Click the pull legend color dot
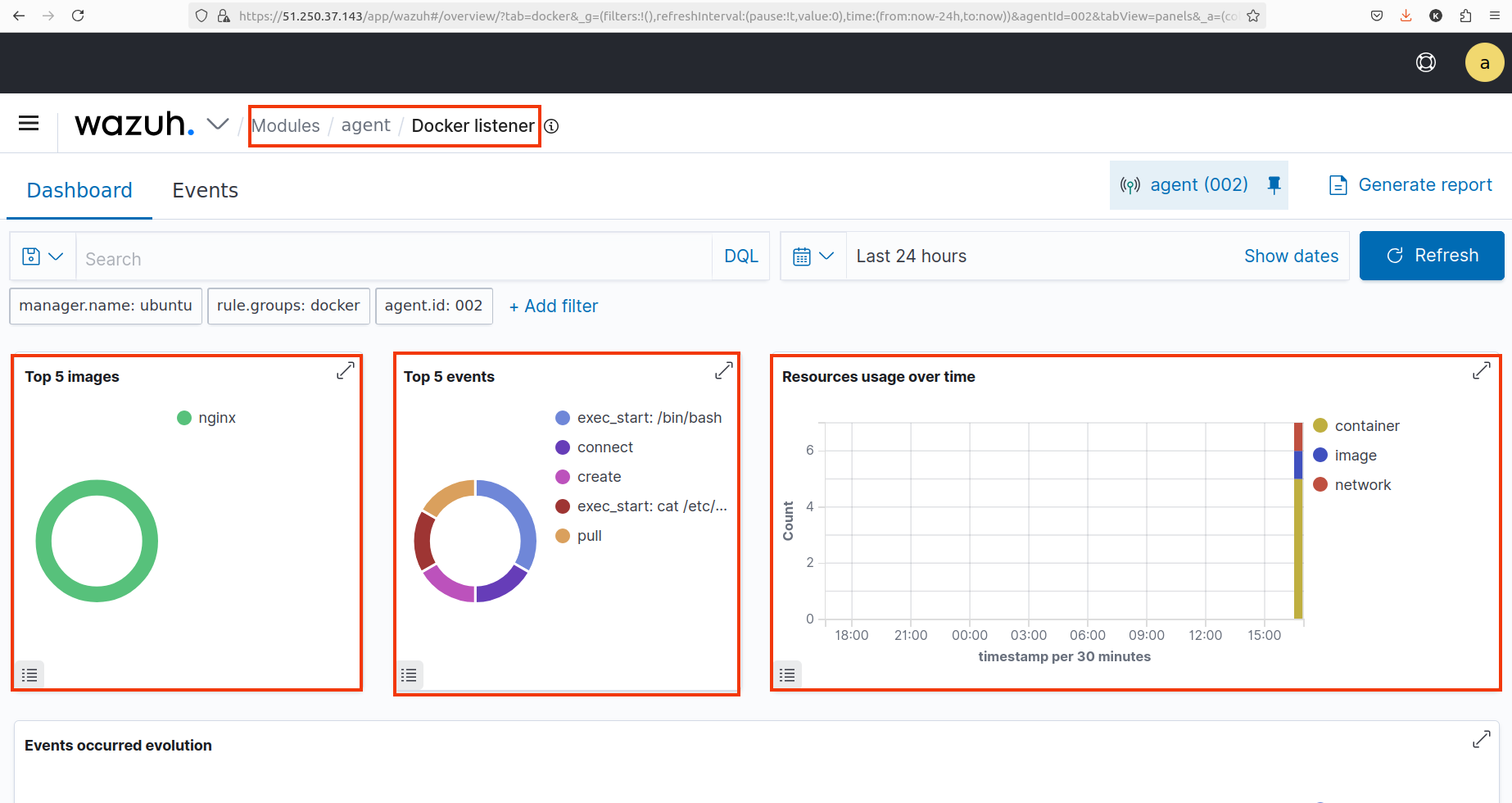Viewport: 1512px width, 803px height. [x=563, y=536]
